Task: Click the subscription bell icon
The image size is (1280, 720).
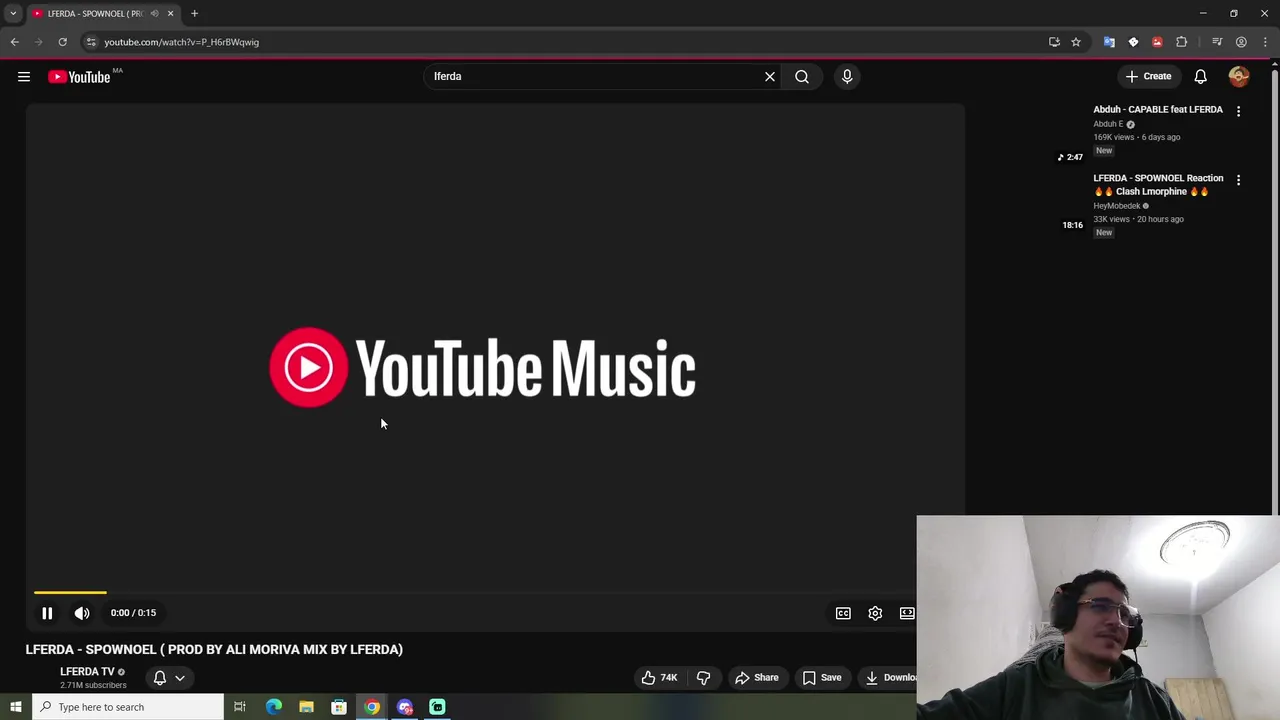Action: coord(159,678)
